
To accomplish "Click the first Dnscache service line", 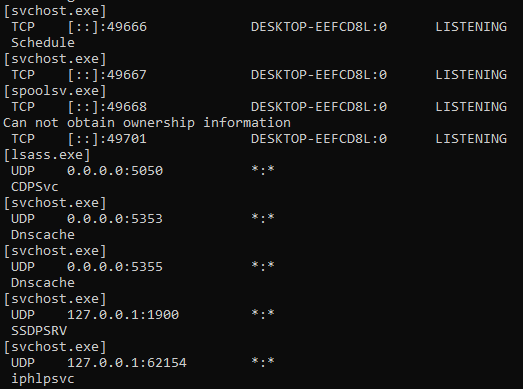I will click(x=43, y=235).
